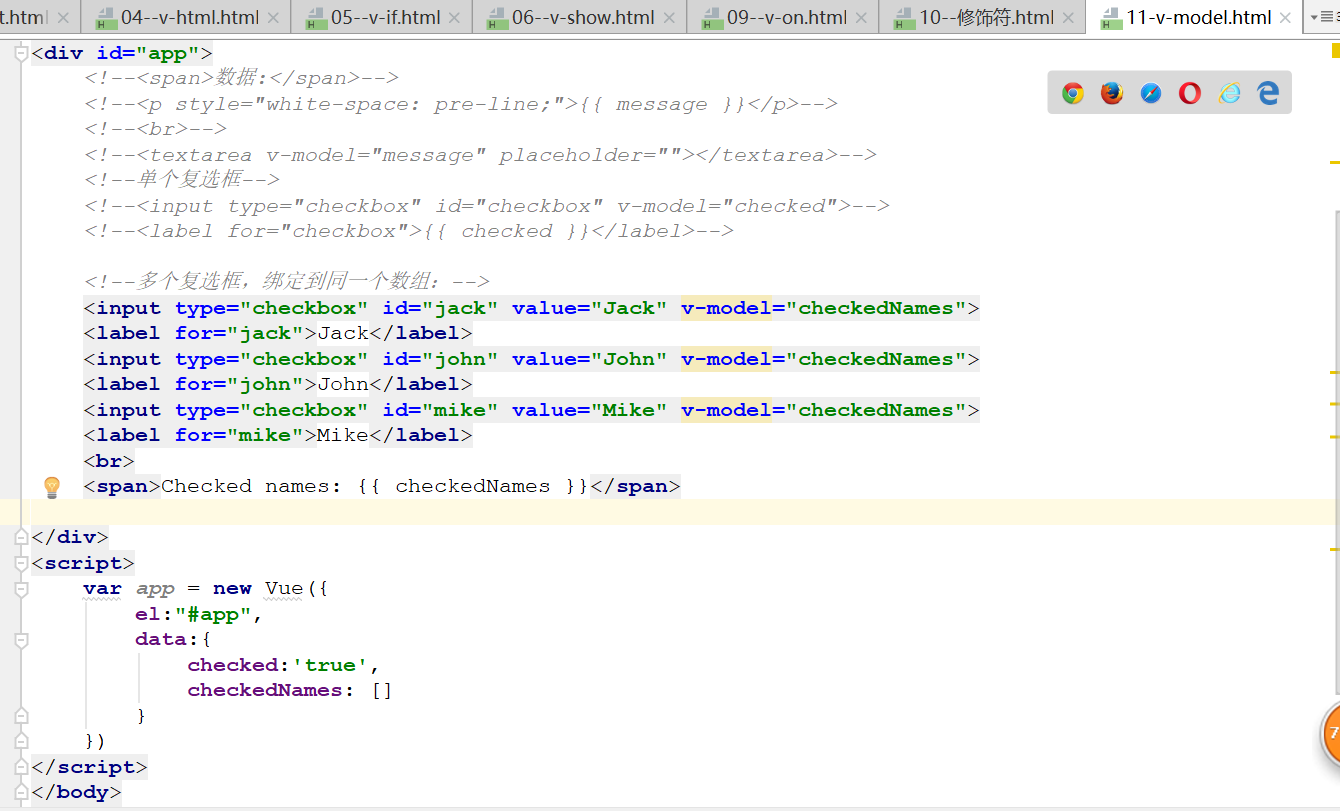The height and width of the screenshot is (811, 1340).
Task: Click the yellow inspection status square
Action: pyautogui.click(x=1335, y=52)
